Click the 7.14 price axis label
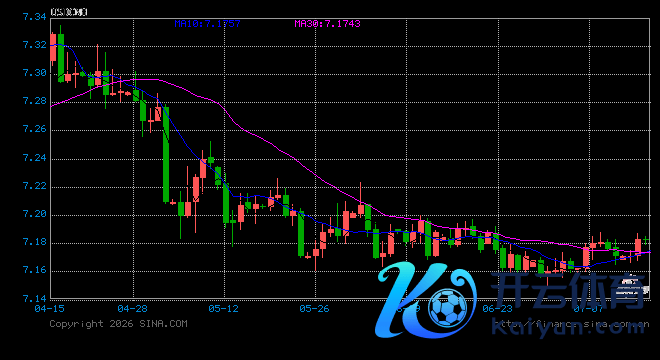 coord(35,299)
